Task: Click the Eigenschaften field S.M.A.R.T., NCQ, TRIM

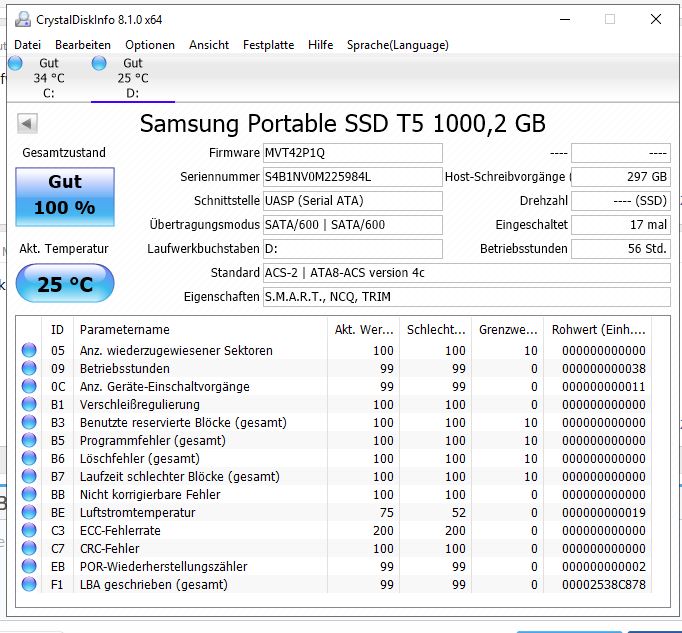Action: coord(467,297)
